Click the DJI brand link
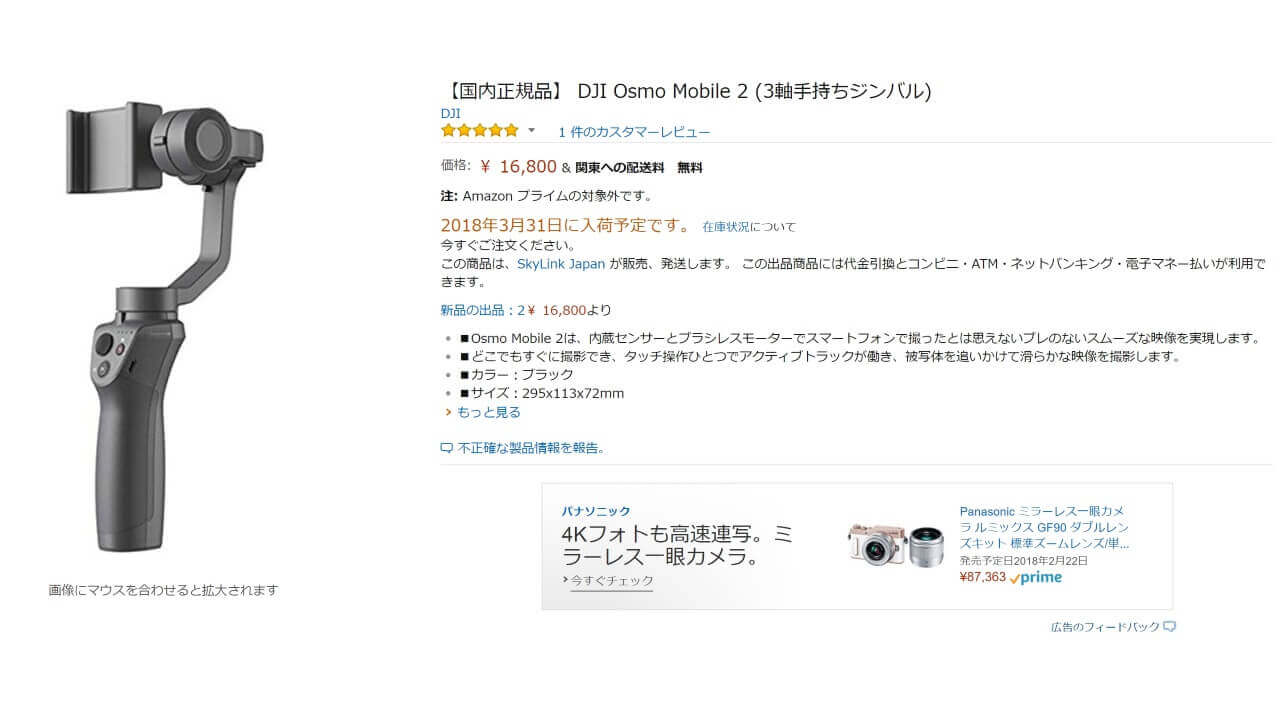Image resolution: width=1280 pixels, height=720 pixels. coord(451,113)
